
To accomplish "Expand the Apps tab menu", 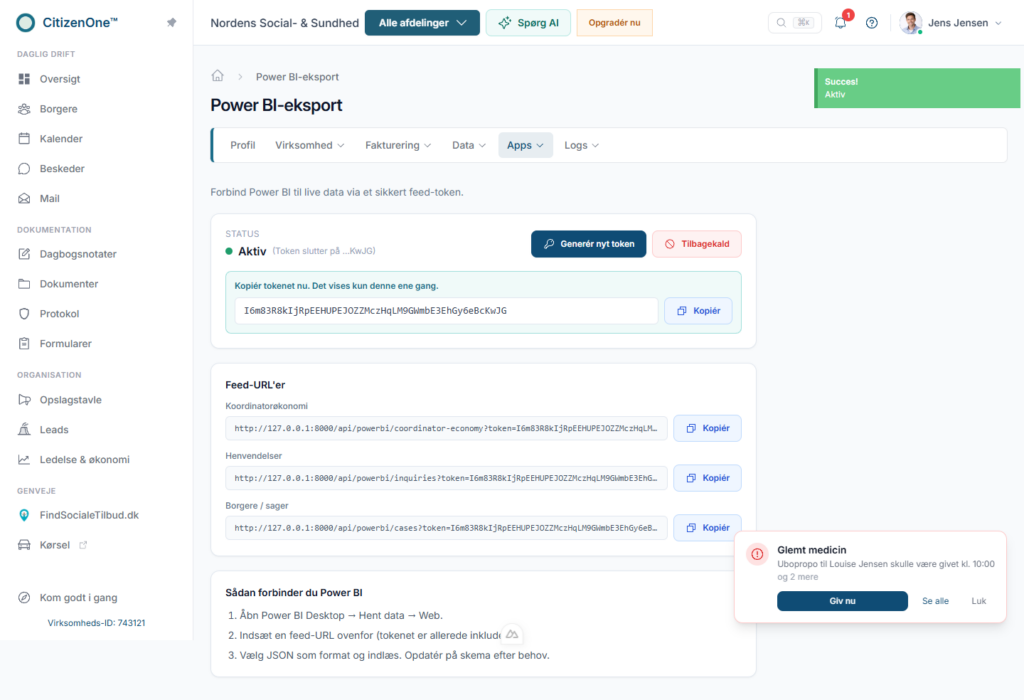I will pos(525,145).
